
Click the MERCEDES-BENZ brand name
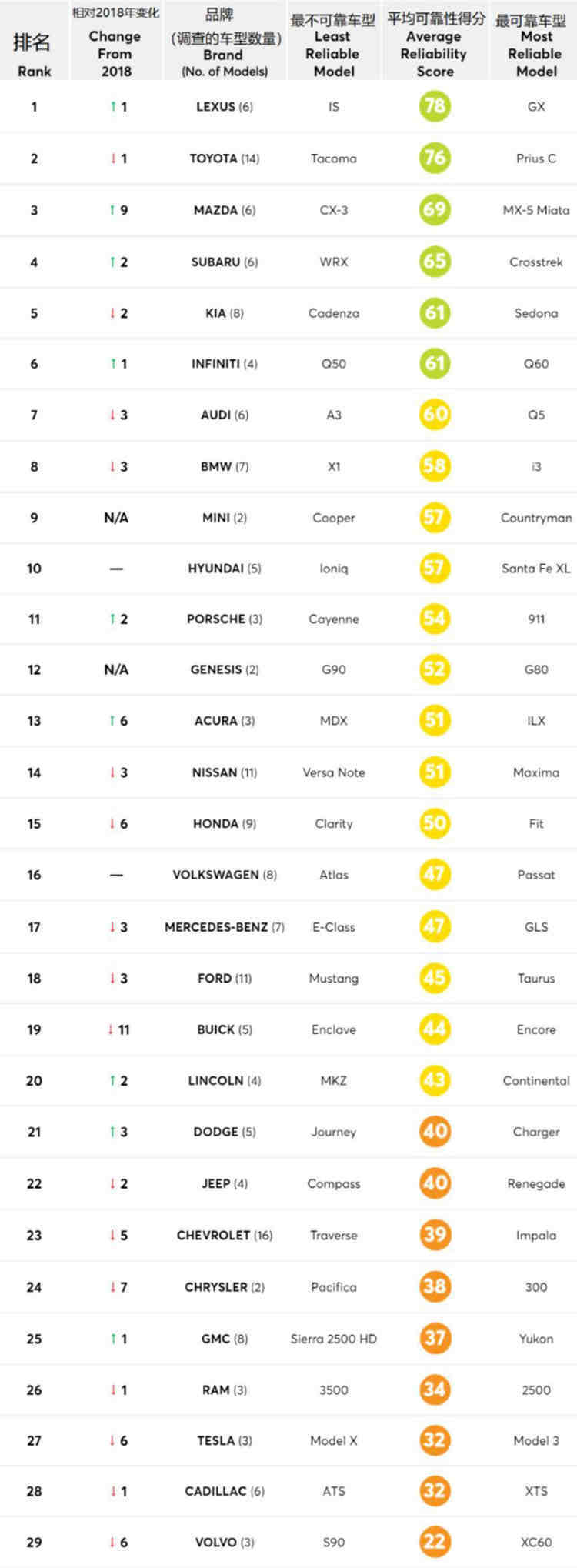click(216, 927)
